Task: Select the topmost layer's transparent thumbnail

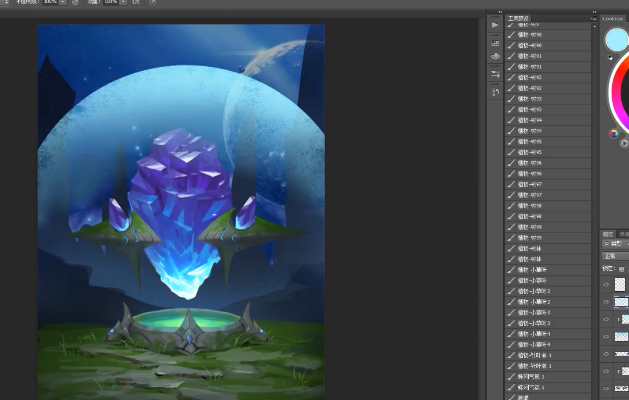Action: click(x=620, y=284)
